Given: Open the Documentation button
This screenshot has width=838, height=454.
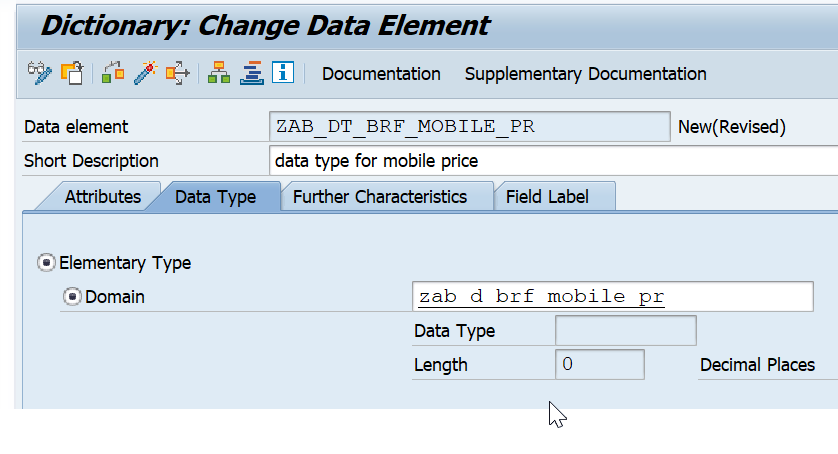Looking at the screenshot, I should (381, 74).
